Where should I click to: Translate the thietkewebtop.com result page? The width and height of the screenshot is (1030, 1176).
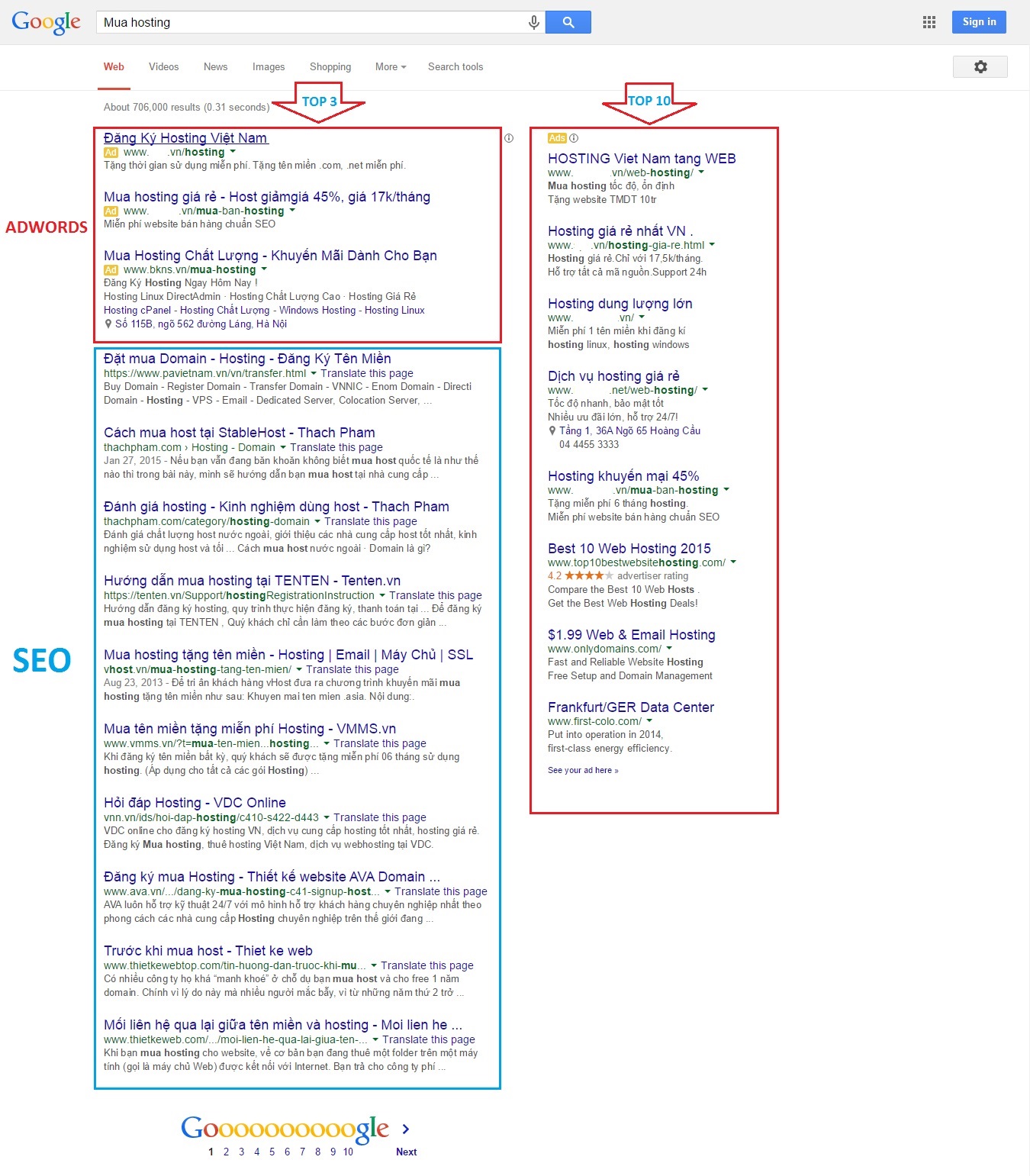click(x=427, y=965)
